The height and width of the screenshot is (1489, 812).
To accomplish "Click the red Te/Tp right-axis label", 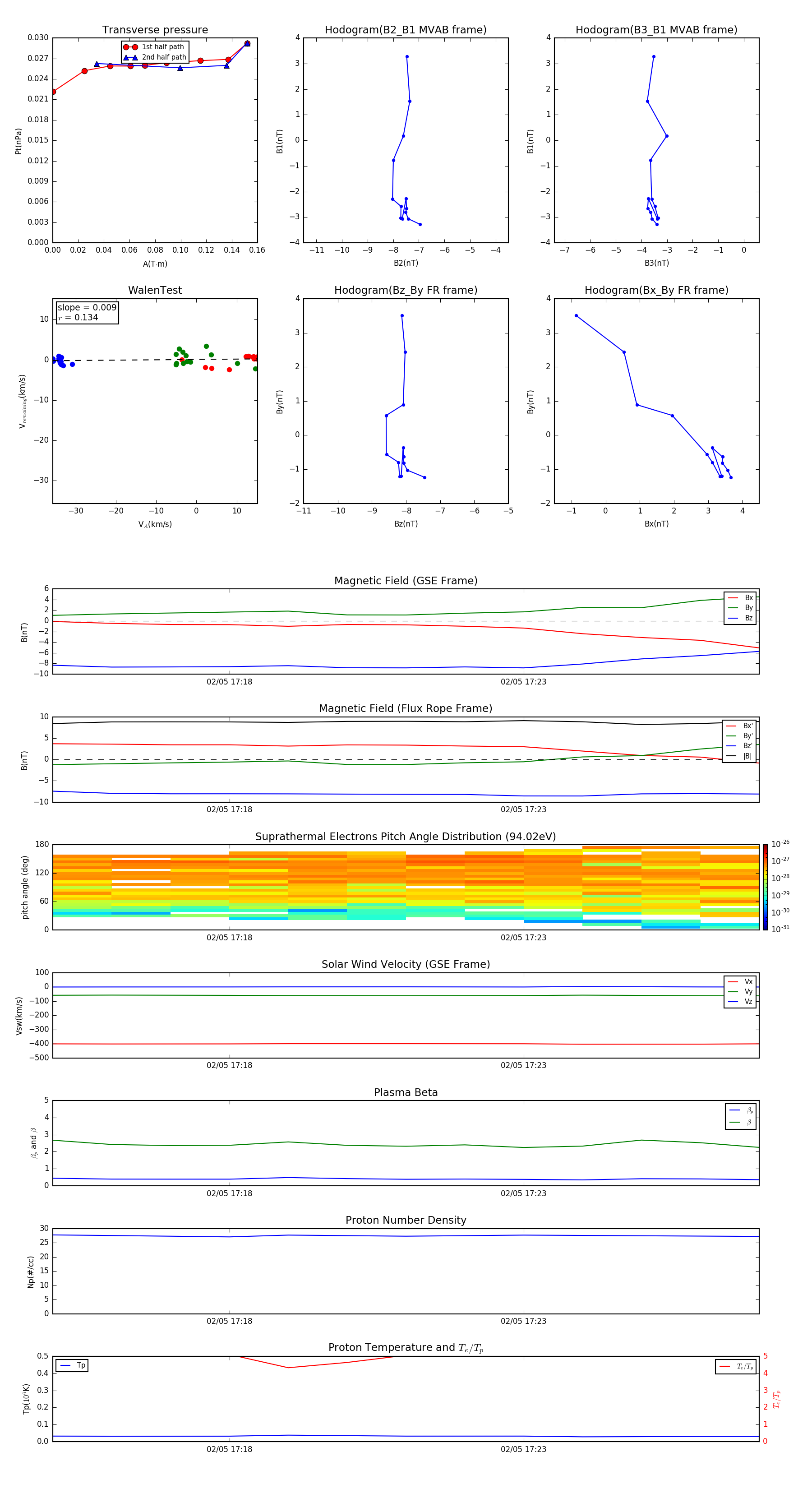I will pos(777,1399).
